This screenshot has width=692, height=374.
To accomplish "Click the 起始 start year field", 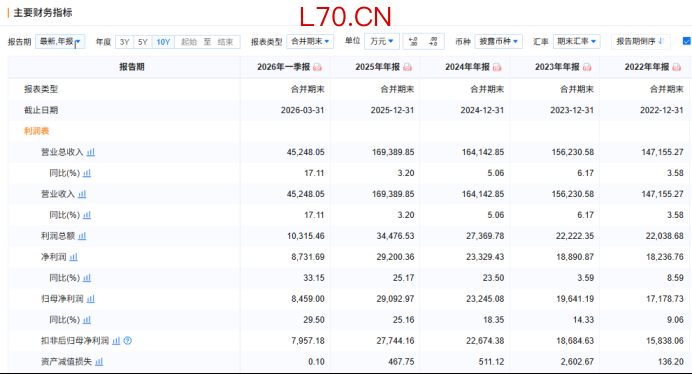I will (188, 42).
